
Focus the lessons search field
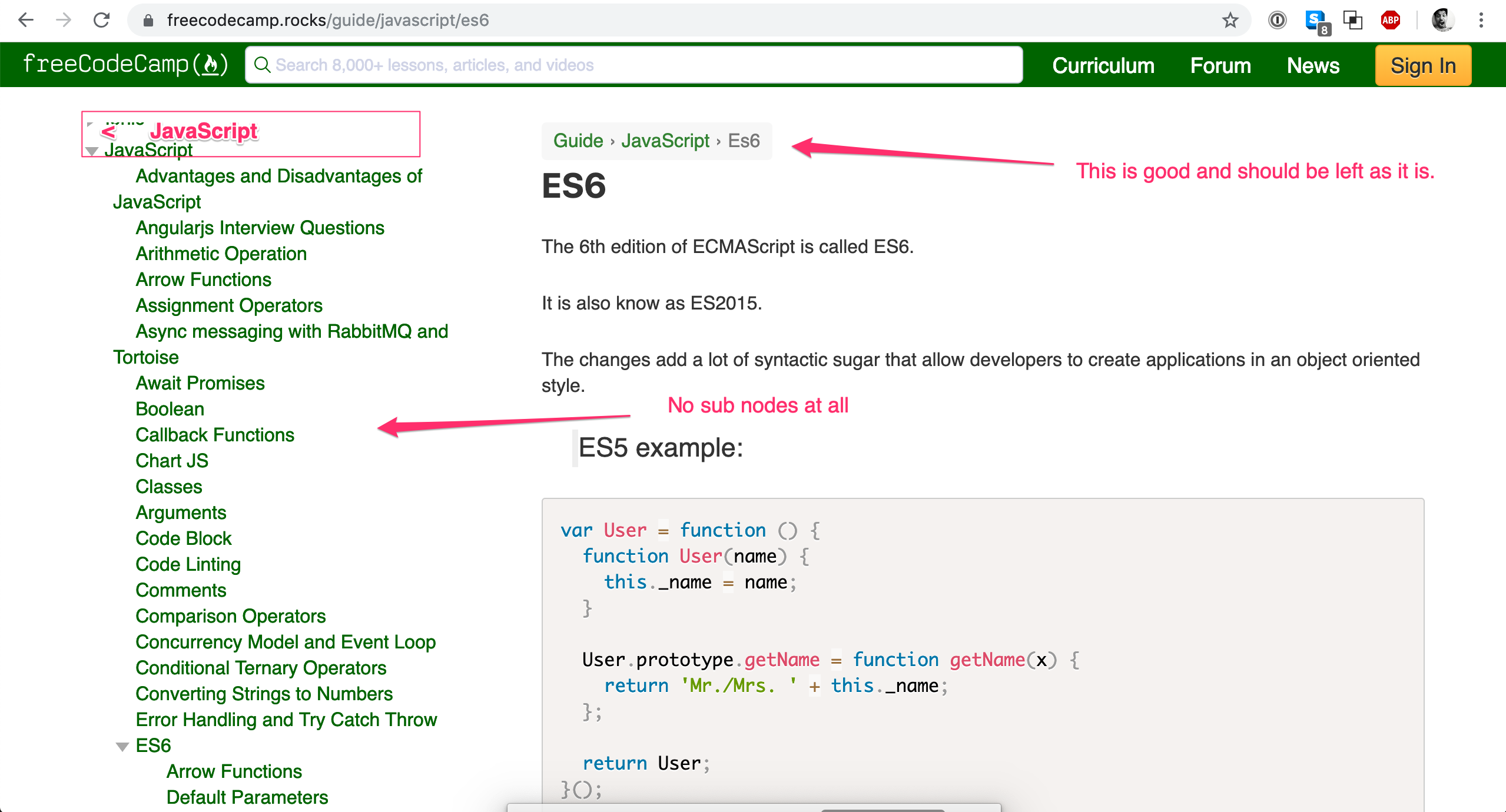point(633,65)
